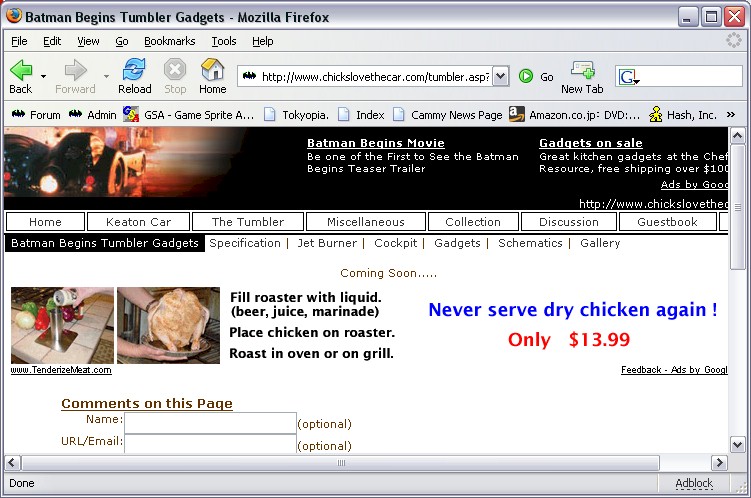Click the horizontal scrollbar thumb
Viewport: 751px width, 498px height.
(x=341, y=463)
